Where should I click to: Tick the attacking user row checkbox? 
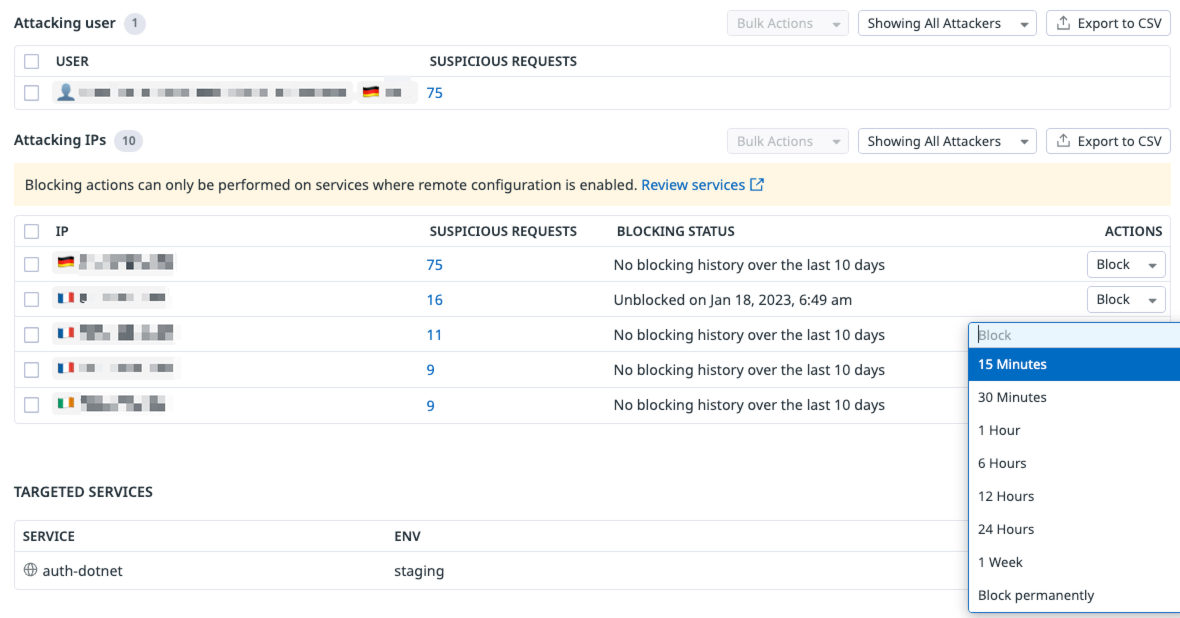32,93
